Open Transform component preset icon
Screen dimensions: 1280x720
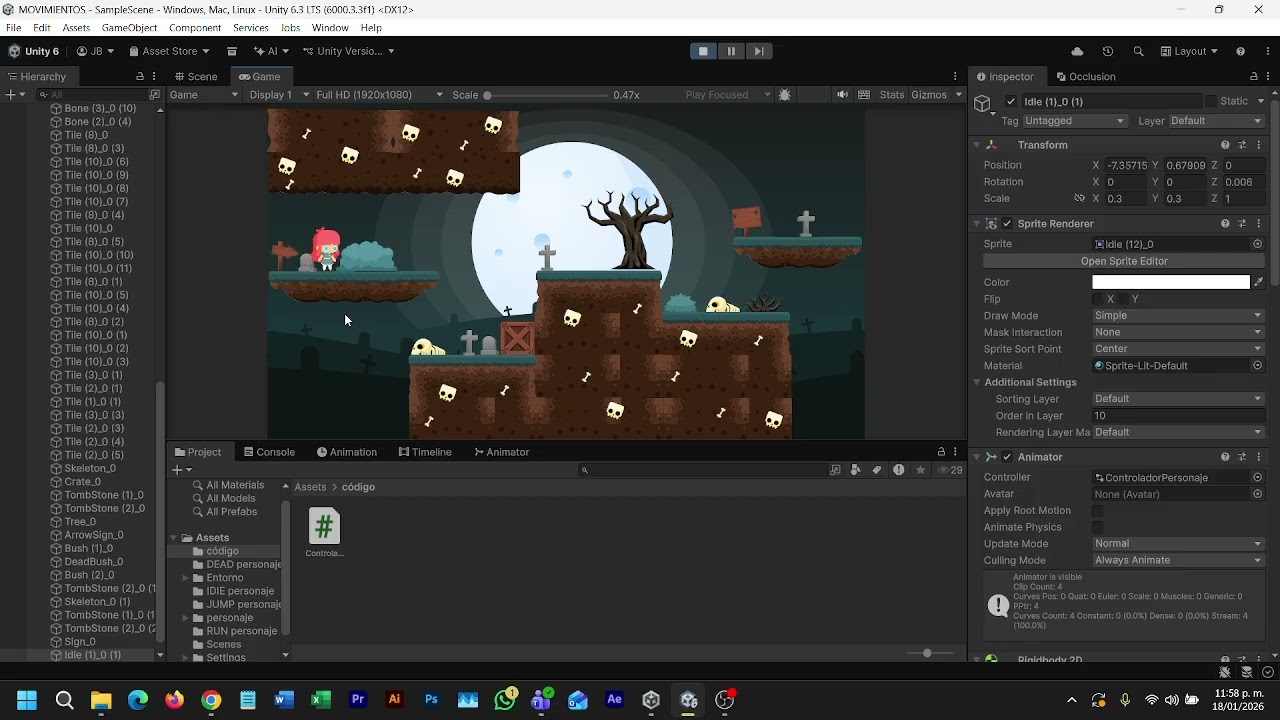[x=1242, y=145]
